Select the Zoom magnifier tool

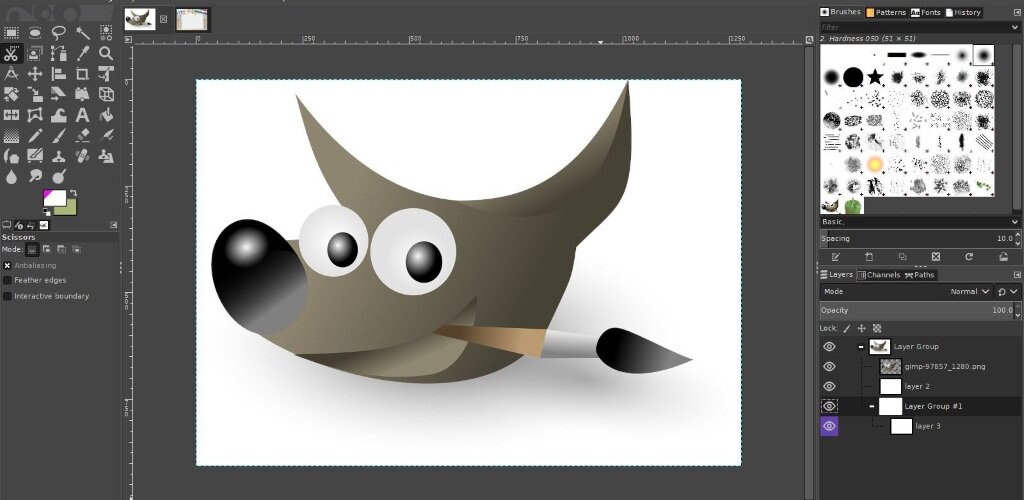[106, 54]
